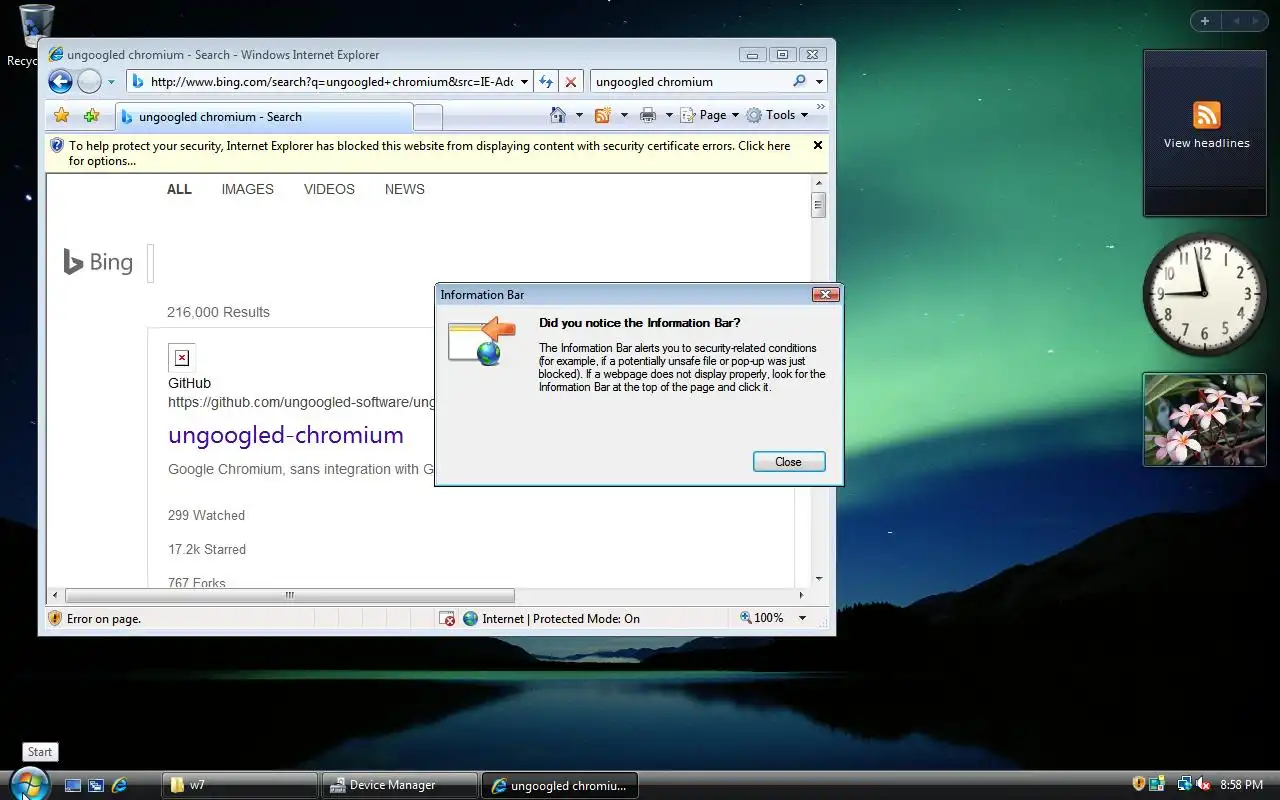Expand the Home button dropdown arrow

click(x=579, y=115)
